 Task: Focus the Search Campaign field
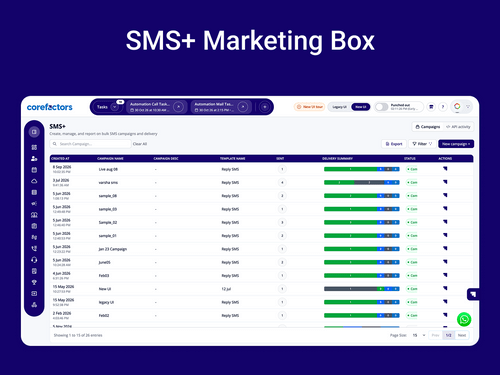pos(91,144)
